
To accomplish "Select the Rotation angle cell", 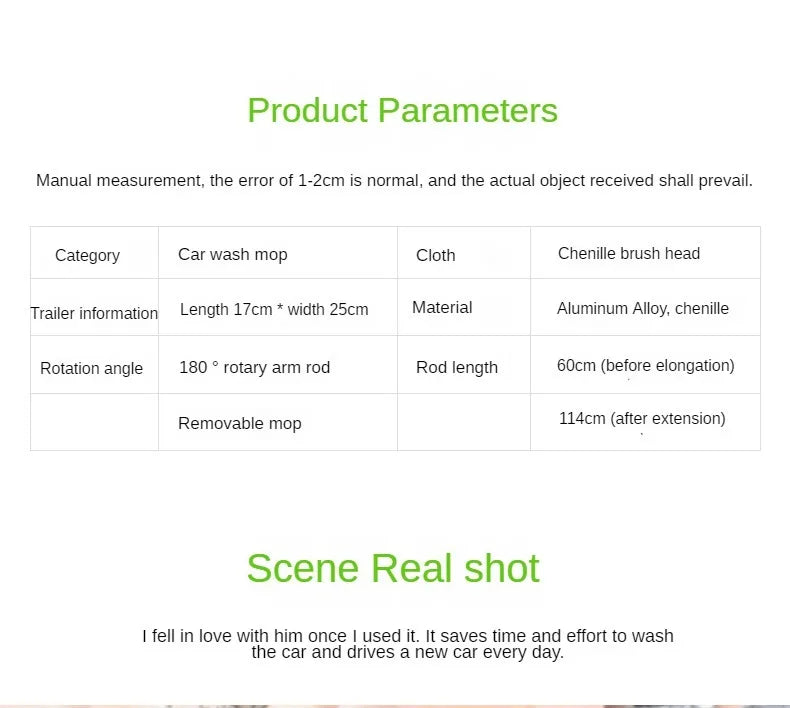I will point(91,368).
